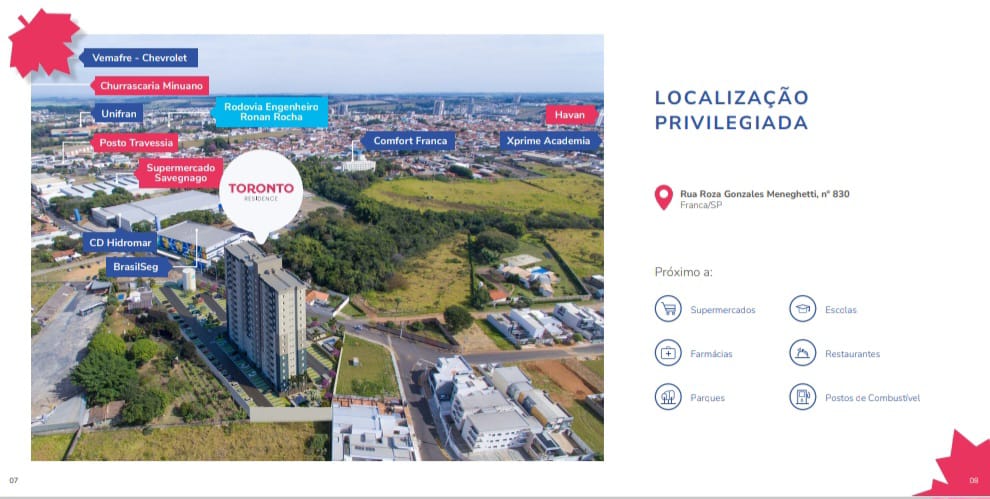Select the Havan map label
This screenshot has width=990, height=499.
(x=571, y=115)
